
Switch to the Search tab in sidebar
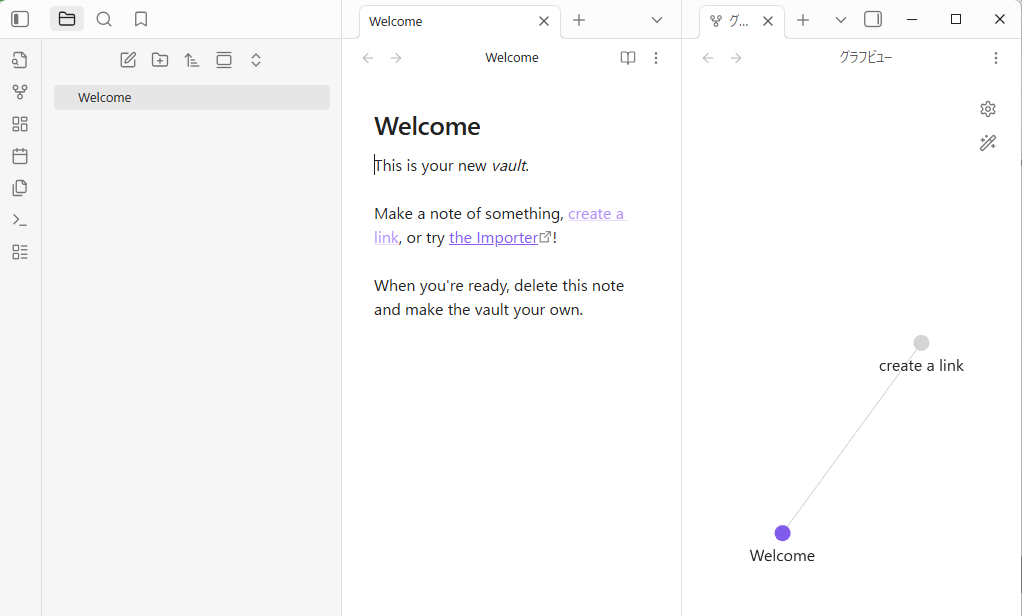point(104,19)
